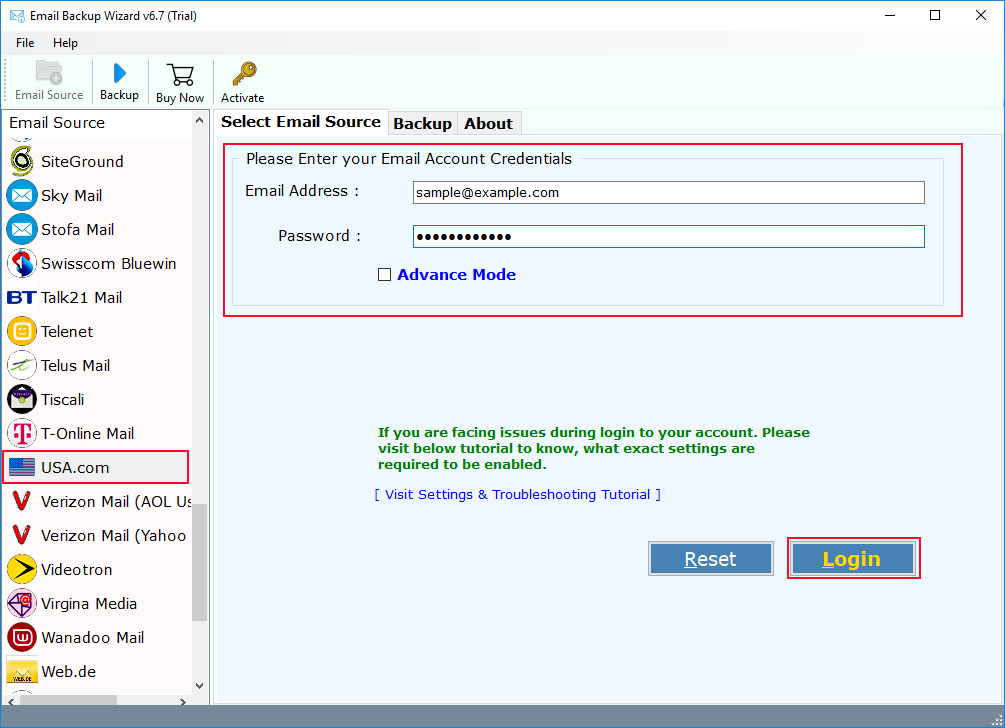Select the Telenet entry text
This screenshot has width=1005, height=728.
pyautogui.click(x=67, y=331)
